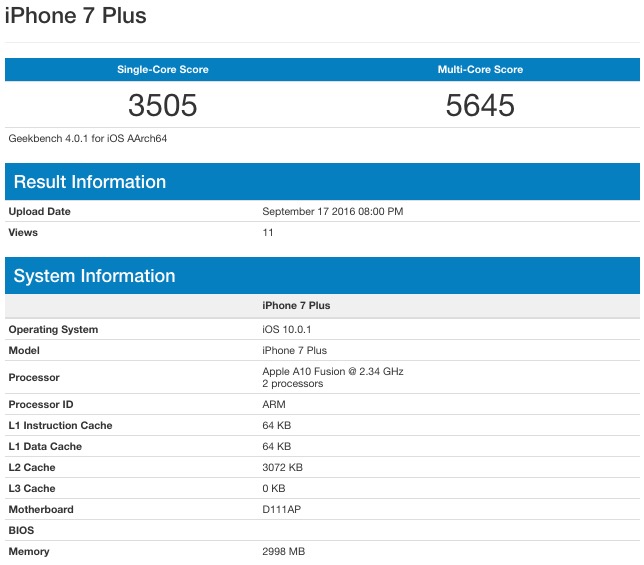The image size is (644, 565).
Task: Select the L2 Cache value 3072 KB
Action: tap(283, 468)
